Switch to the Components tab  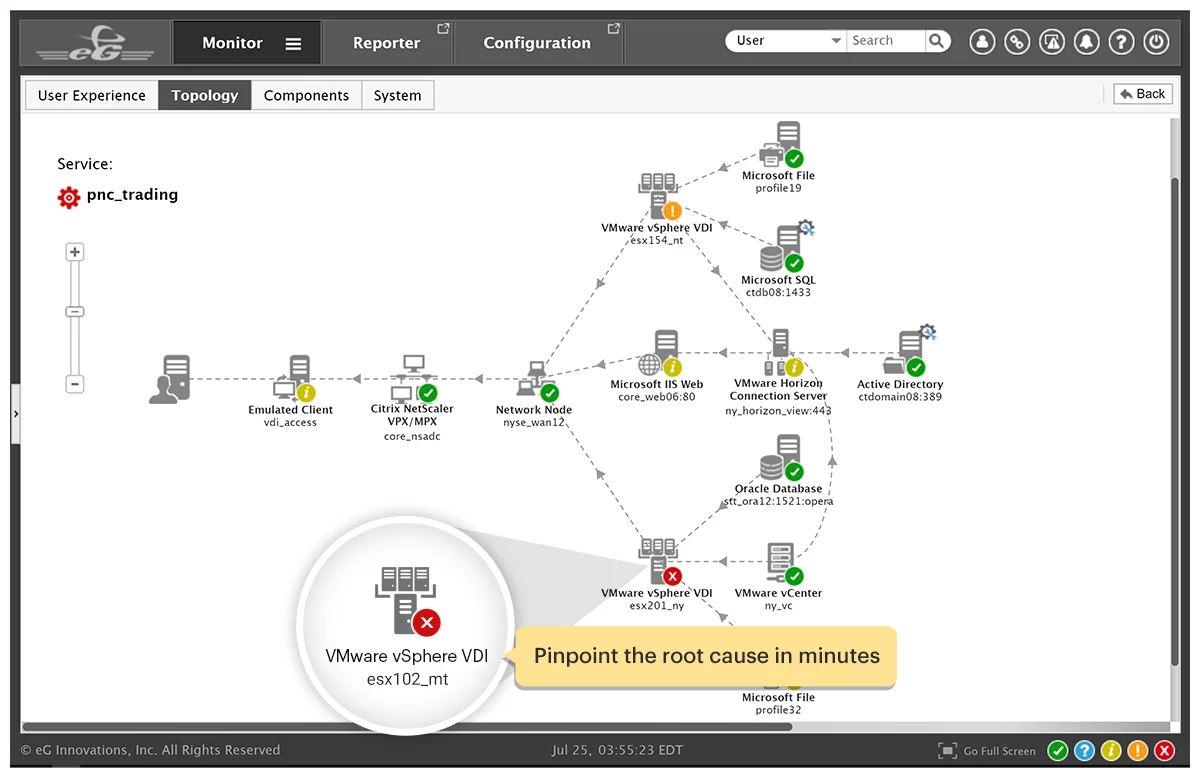click(x=306, y=96)
